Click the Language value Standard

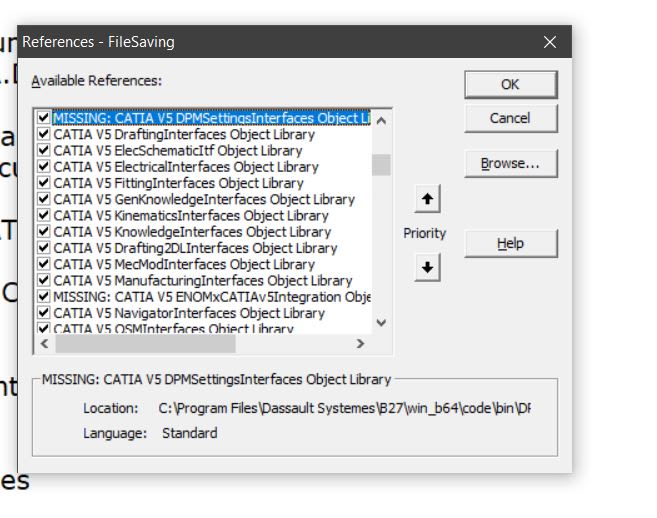190,433
